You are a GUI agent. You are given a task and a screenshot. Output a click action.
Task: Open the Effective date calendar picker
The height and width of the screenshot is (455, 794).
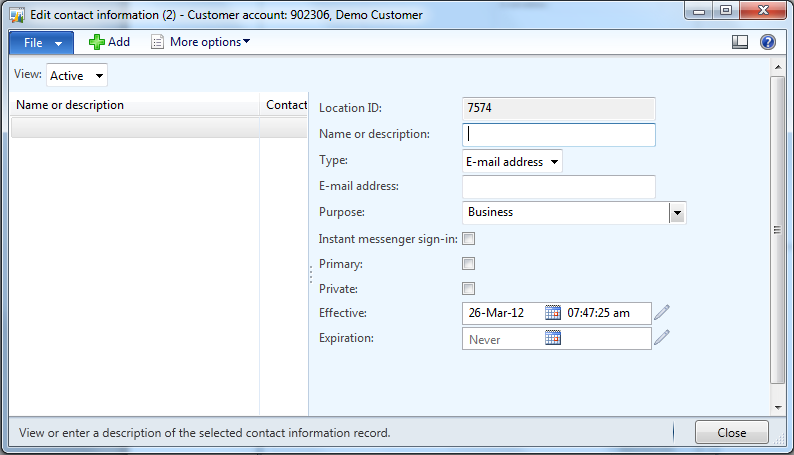553,313
